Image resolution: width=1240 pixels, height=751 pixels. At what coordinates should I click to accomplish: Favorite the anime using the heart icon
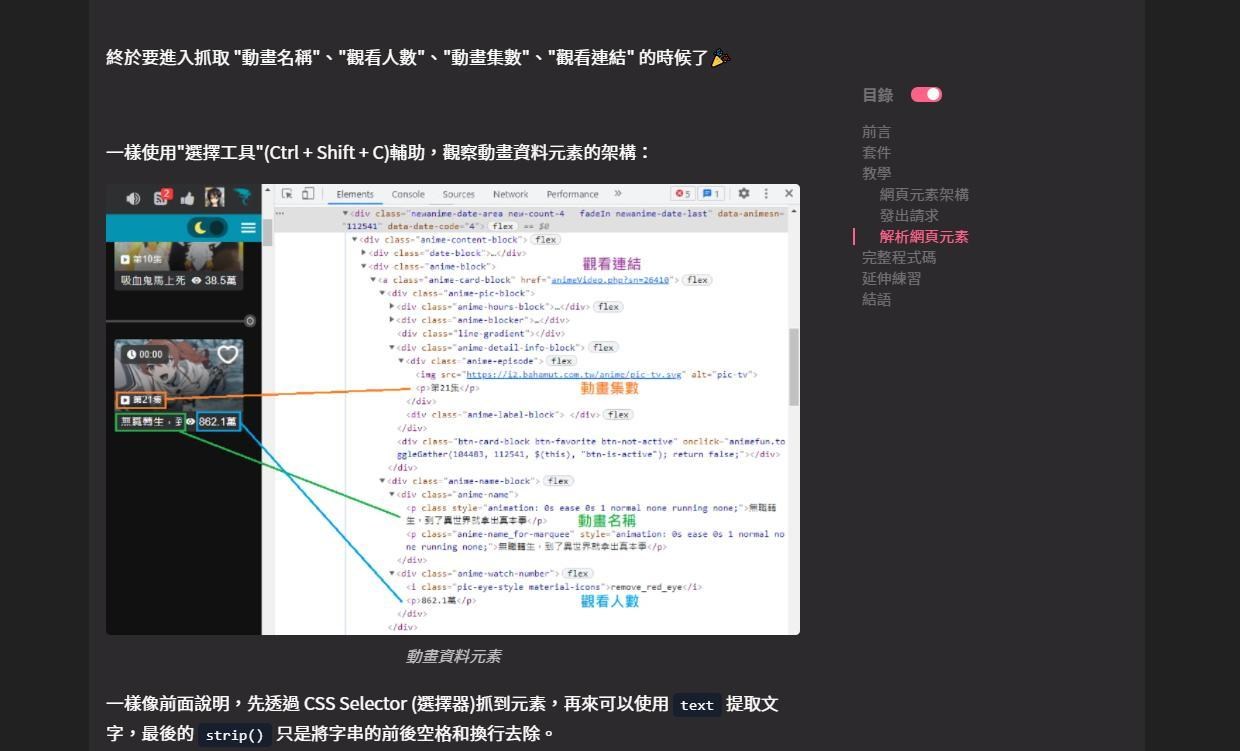click(x=227, y=354)
